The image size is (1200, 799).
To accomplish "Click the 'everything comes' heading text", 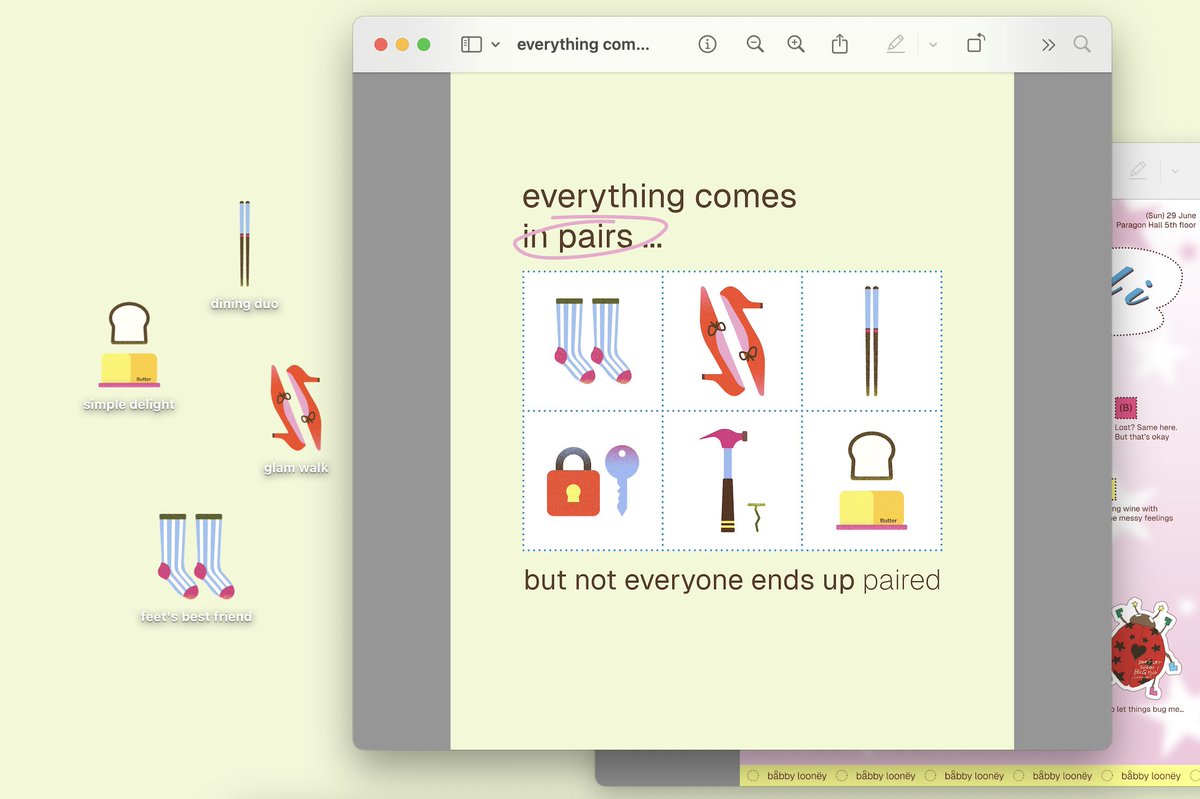I will pos(660,196).
